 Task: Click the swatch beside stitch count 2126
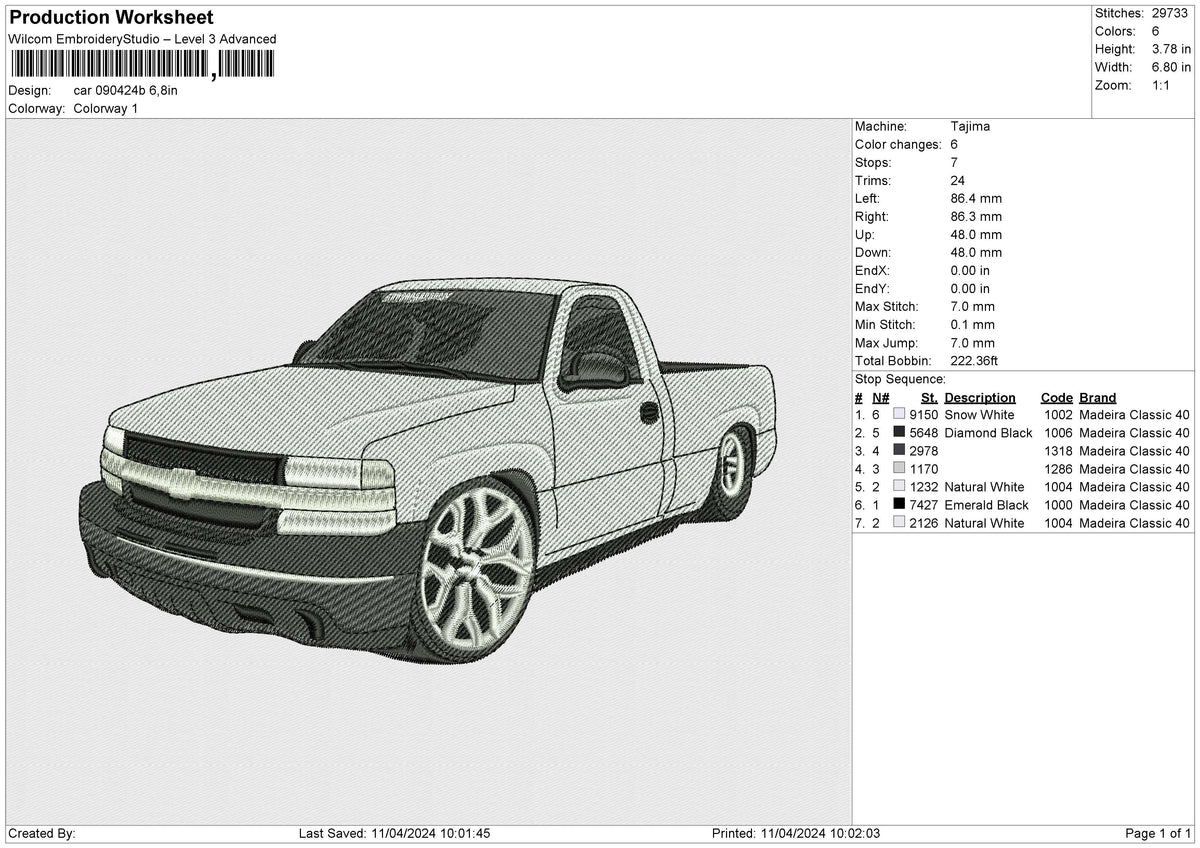899,522
